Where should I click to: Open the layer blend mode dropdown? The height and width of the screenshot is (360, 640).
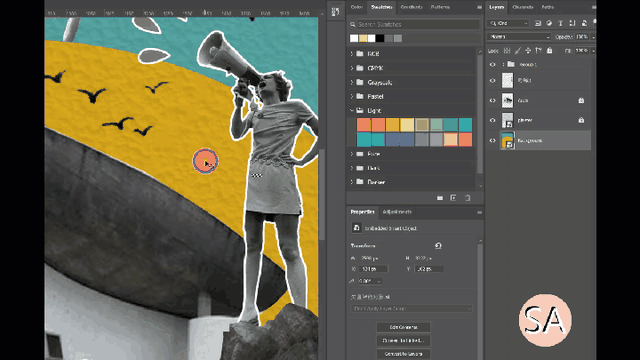(x=519, y=37)
